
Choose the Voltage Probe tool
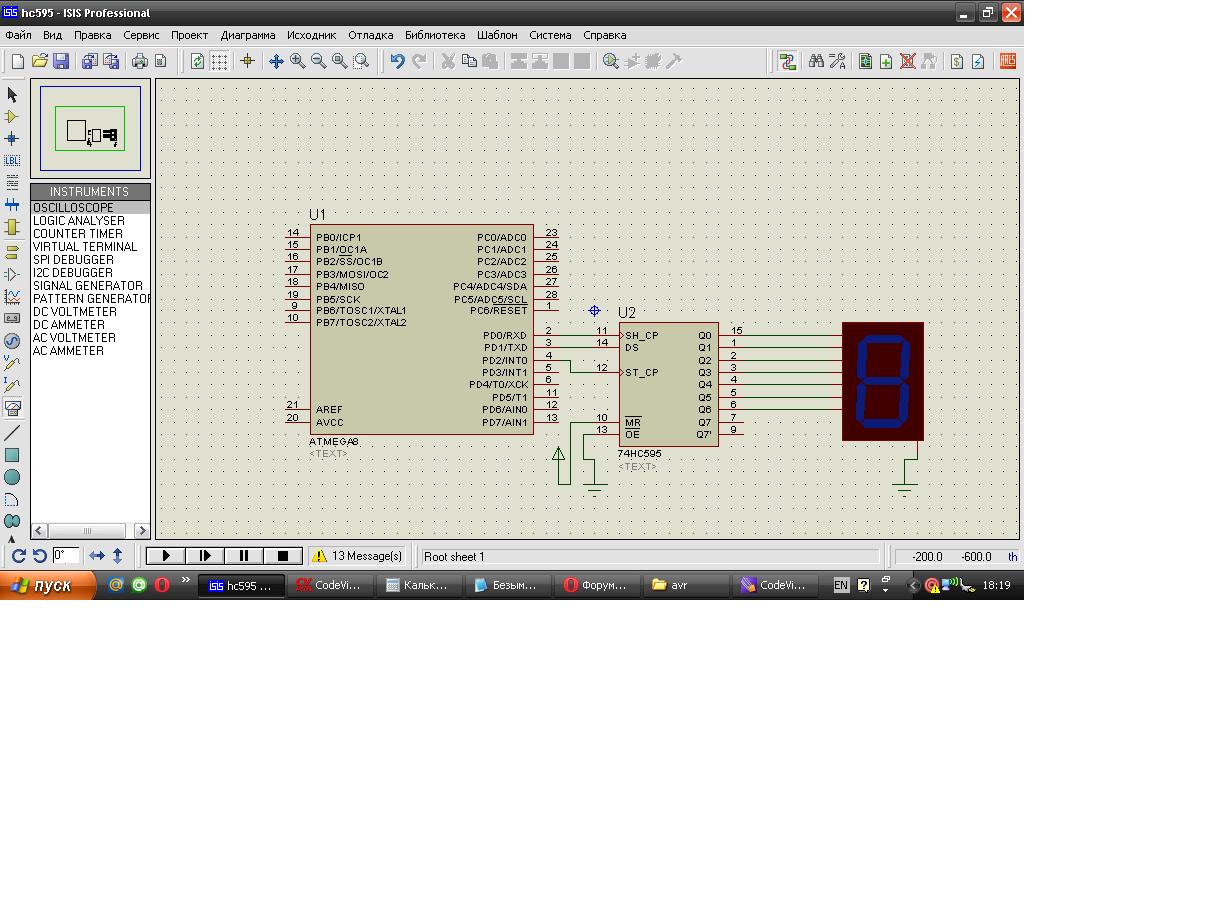(12, 363)
